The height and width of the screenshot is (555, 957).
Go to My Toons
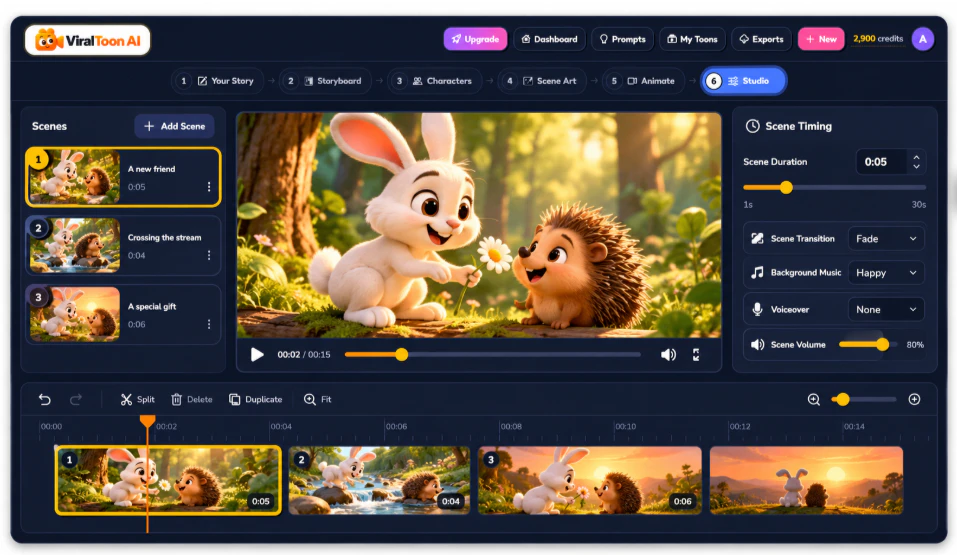[x=692, y=39]
